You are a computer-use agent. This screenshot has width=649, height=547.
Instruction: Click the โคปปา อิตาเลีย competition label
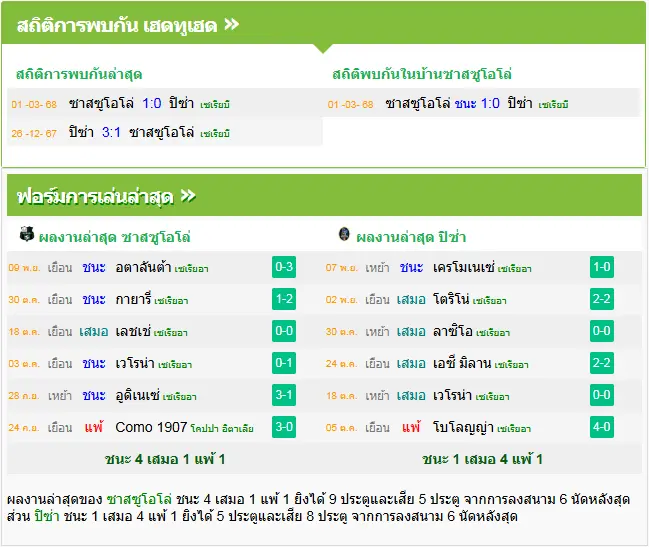222,429
